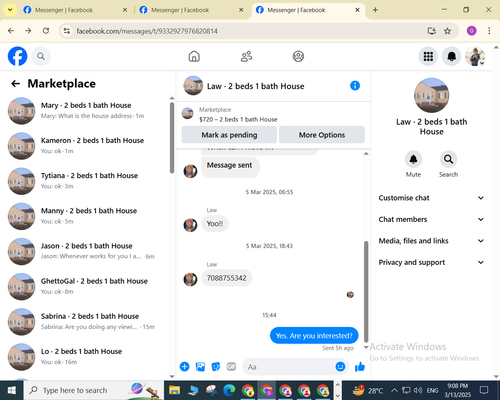Click the Facebook logo icon
The image size is (500, 400).
point(17,56)
